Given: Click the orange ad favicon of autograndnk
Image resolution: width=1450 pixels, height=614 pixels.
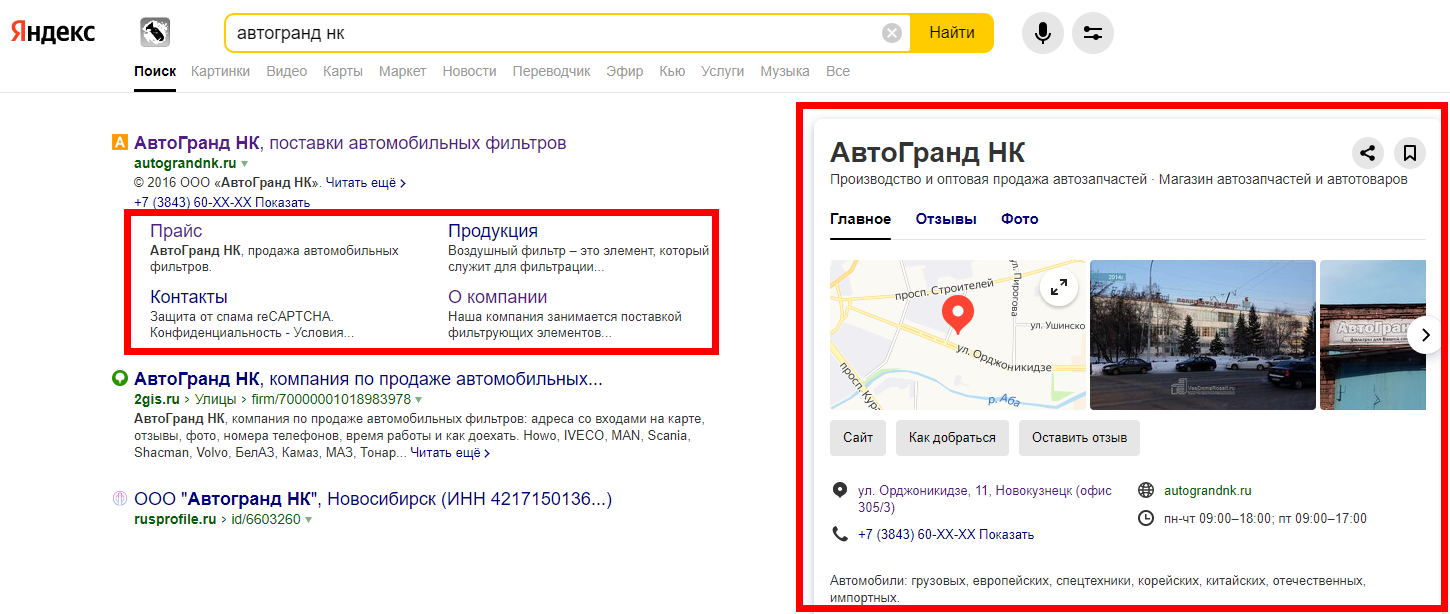Looking at the screenshot, I should click(x=119, y=142).
